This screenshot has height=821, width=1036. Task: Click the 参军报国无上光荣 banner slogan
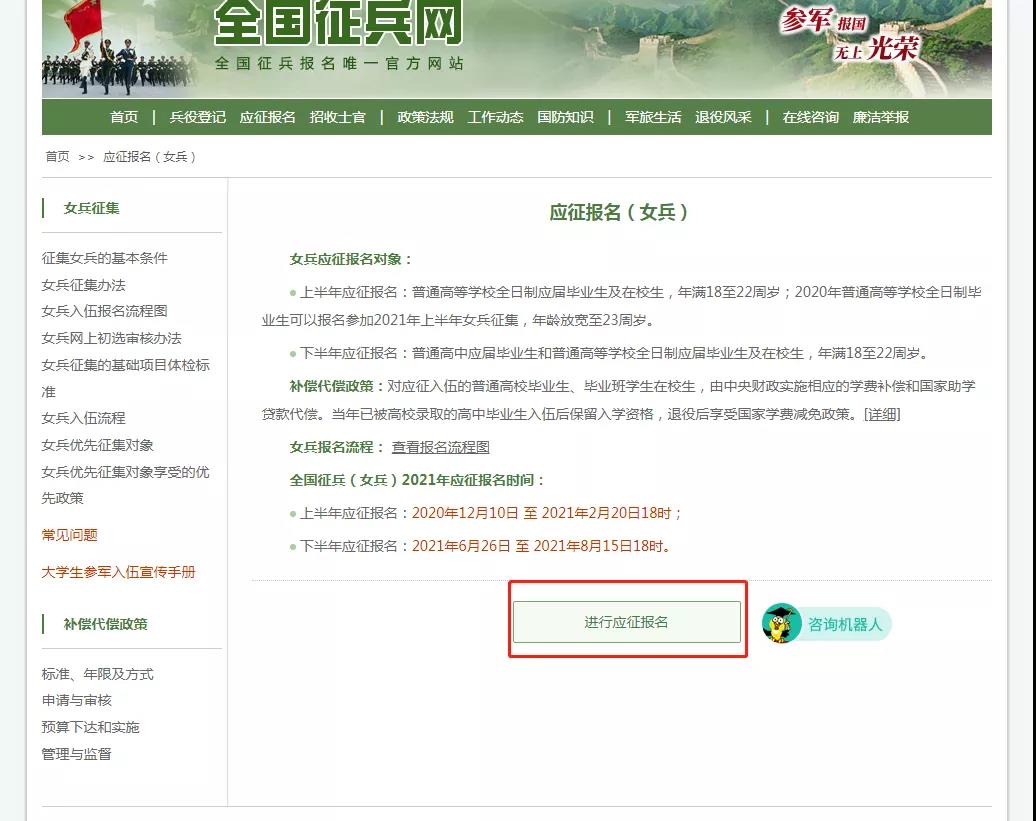(x=851, y=32)
